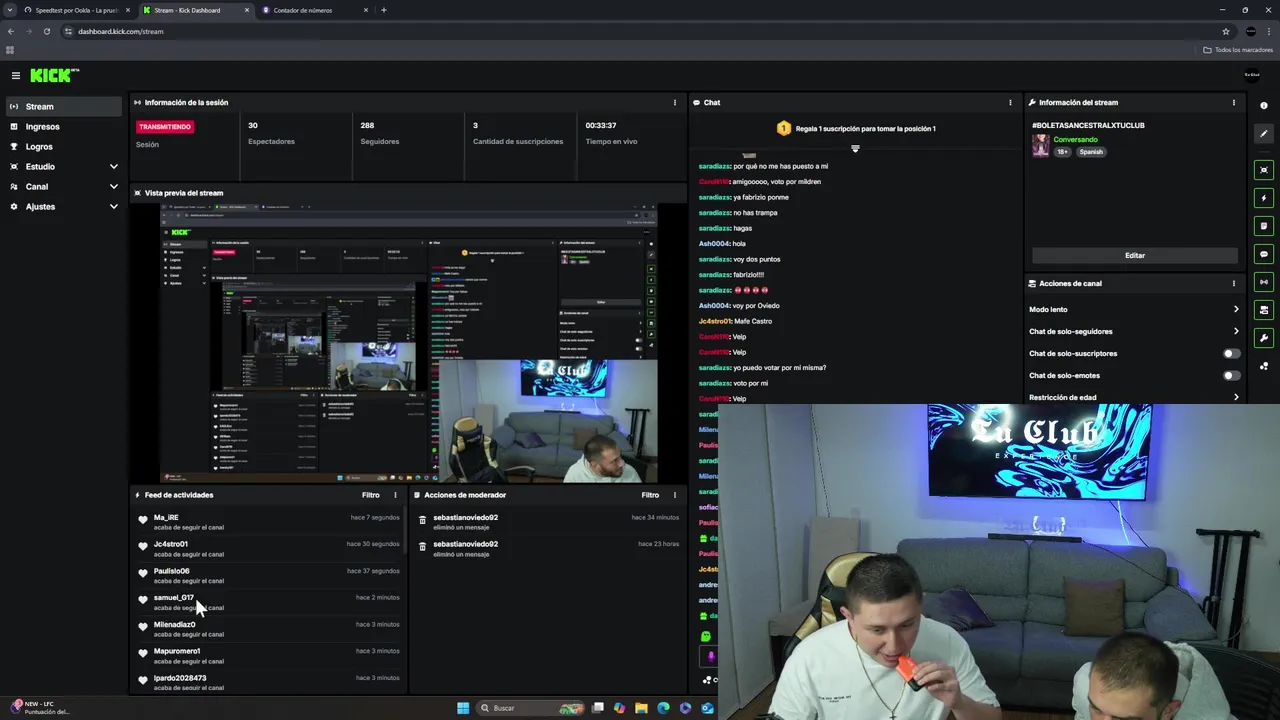Open the browser apps grid icon

pyautogui.click(x=10, y=50)
